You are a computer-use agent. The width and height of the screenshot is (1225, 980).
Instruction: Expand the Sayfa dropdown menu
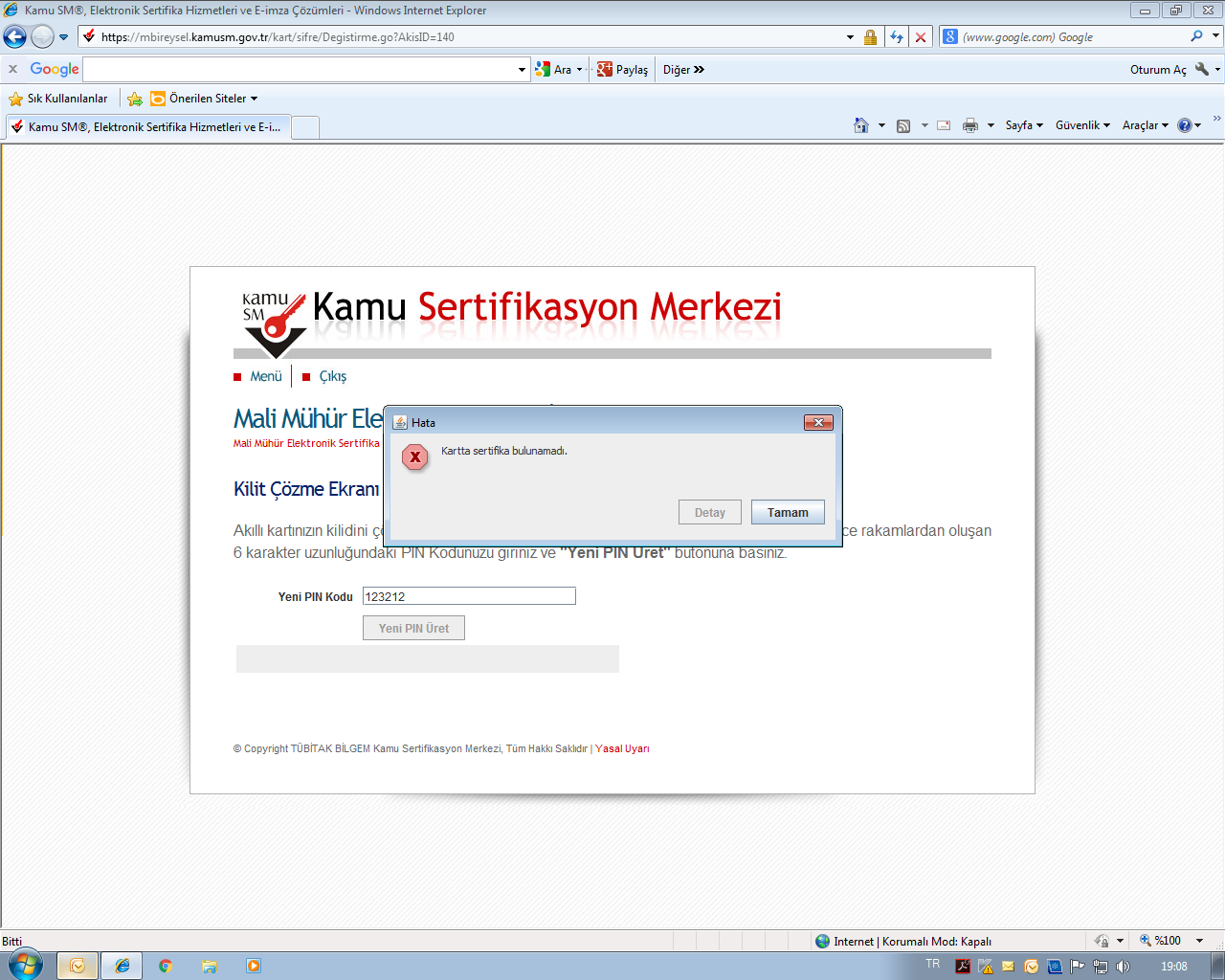(1023, 125)
